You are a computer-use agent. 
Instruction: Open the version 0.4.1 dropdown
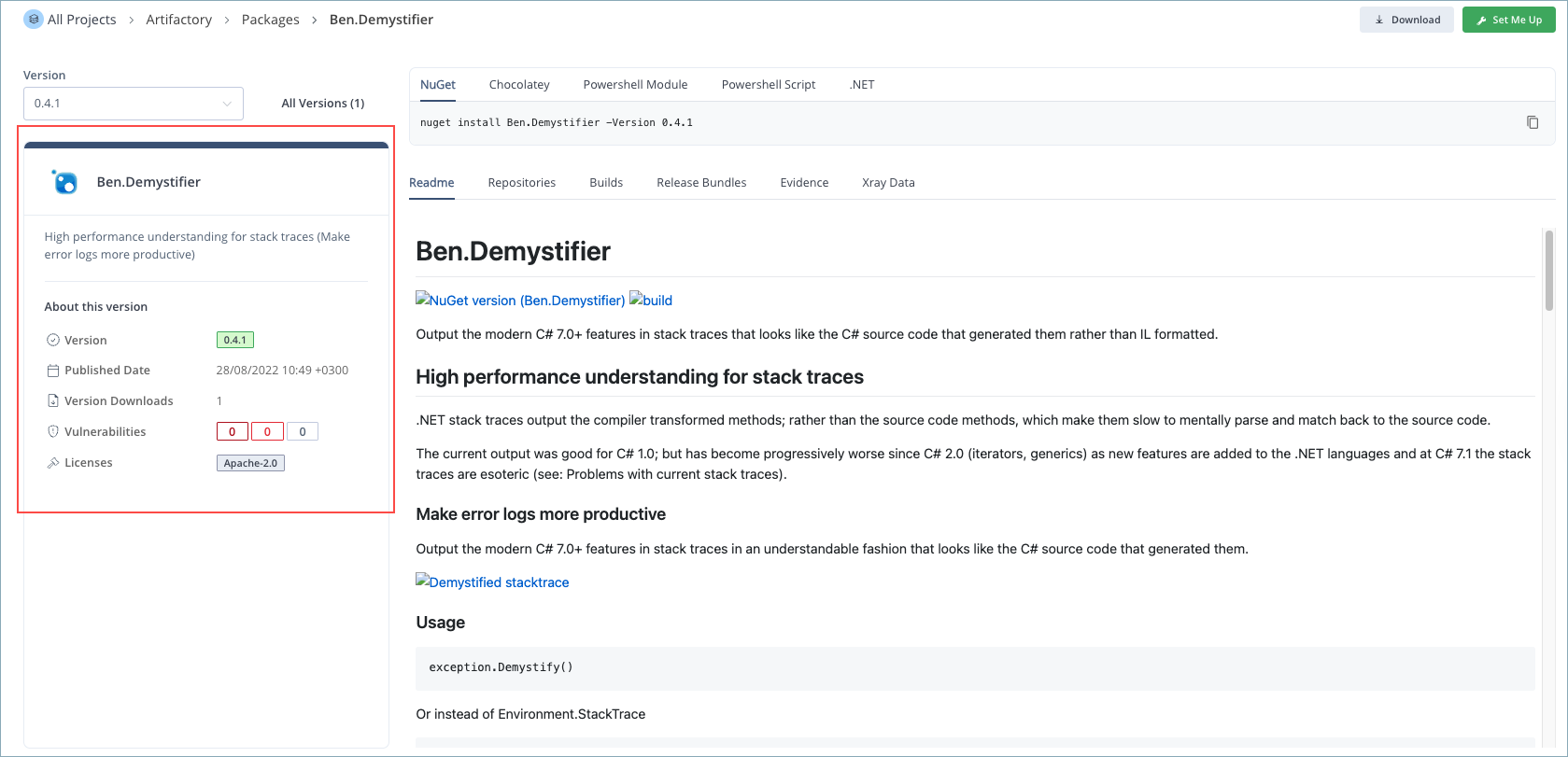tap(134, 104)
